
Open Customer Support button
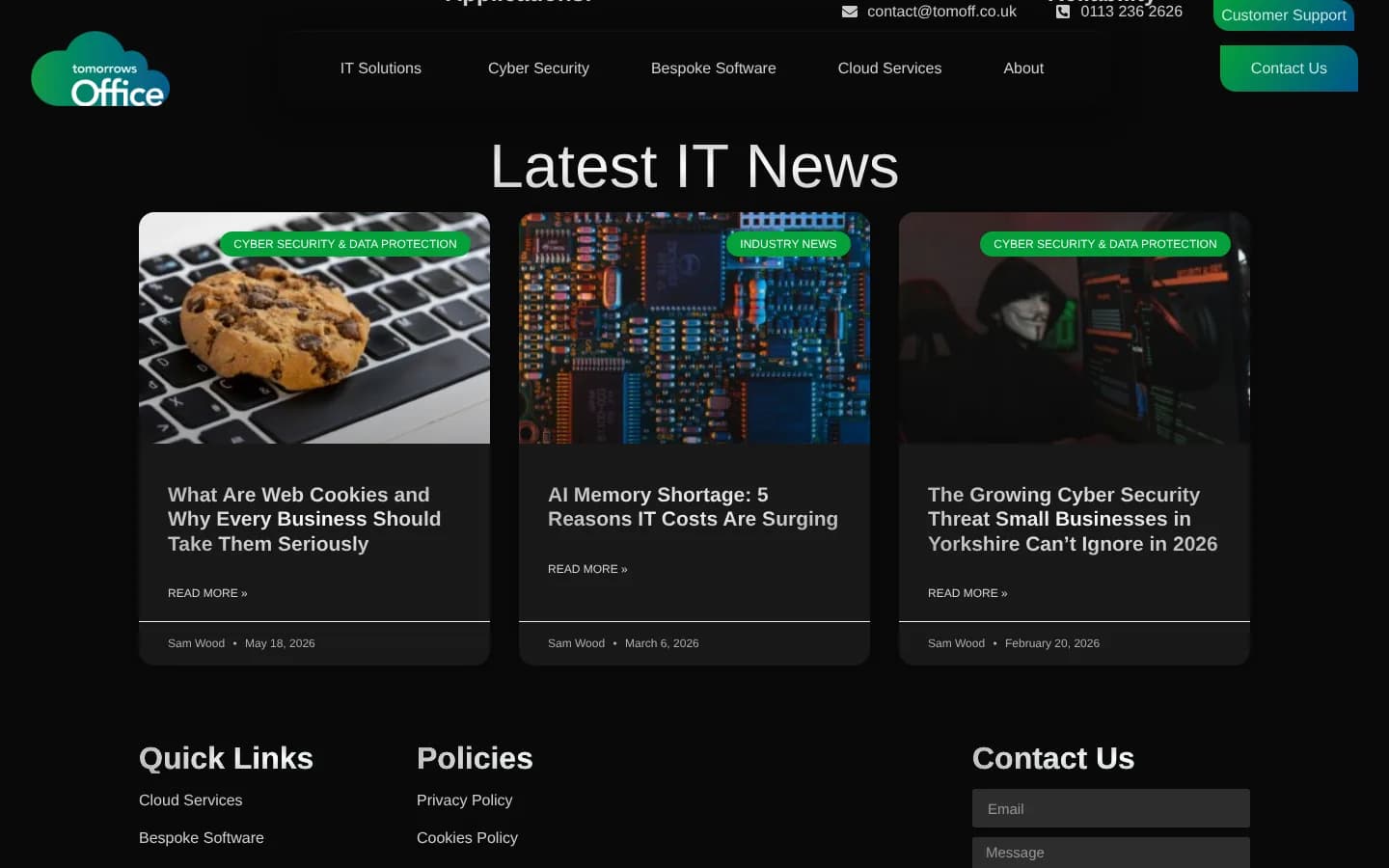(x=1283, y=15)
